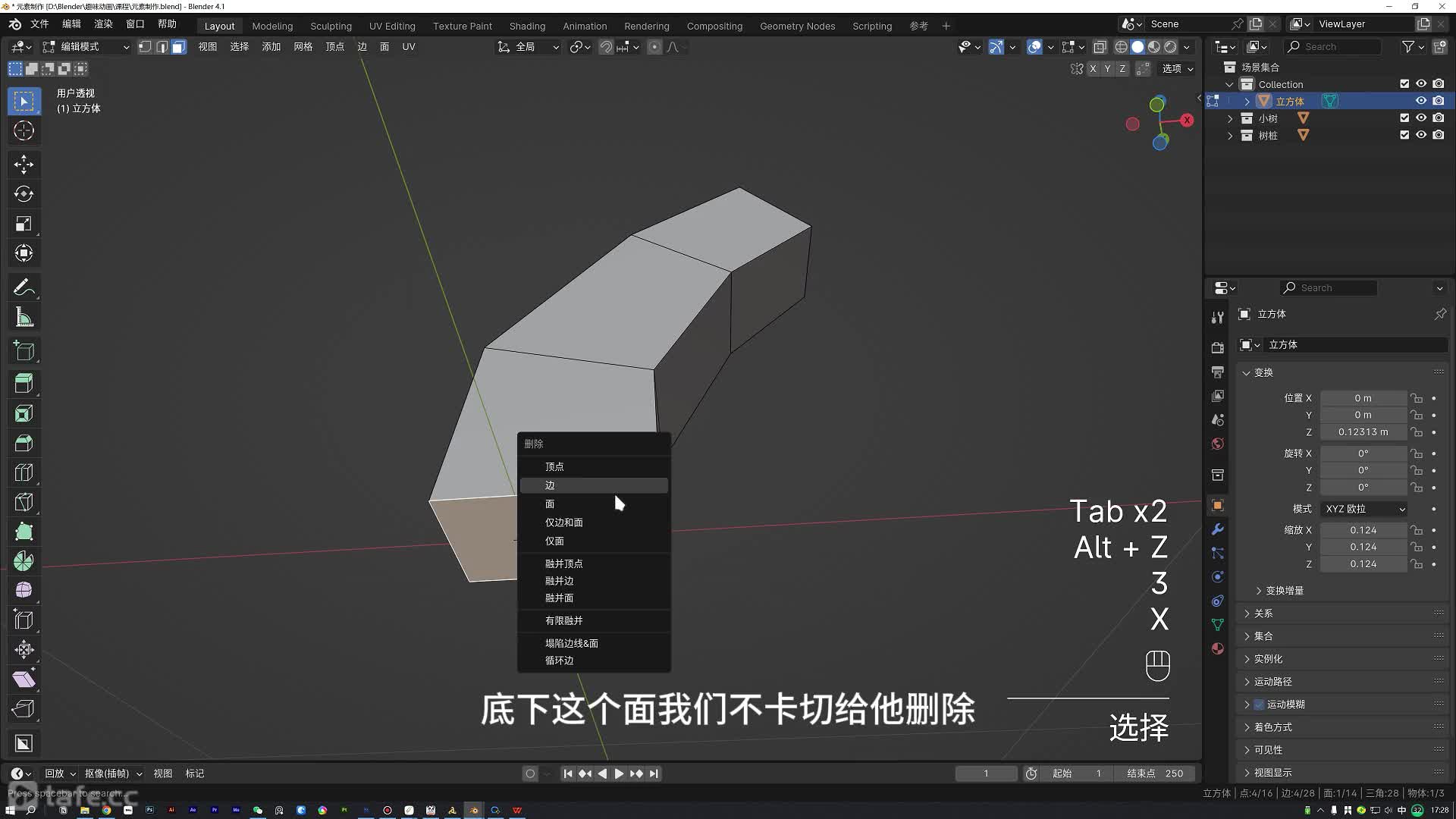Open the 文件 menu
1456x819 pixels.
(39, 24)
